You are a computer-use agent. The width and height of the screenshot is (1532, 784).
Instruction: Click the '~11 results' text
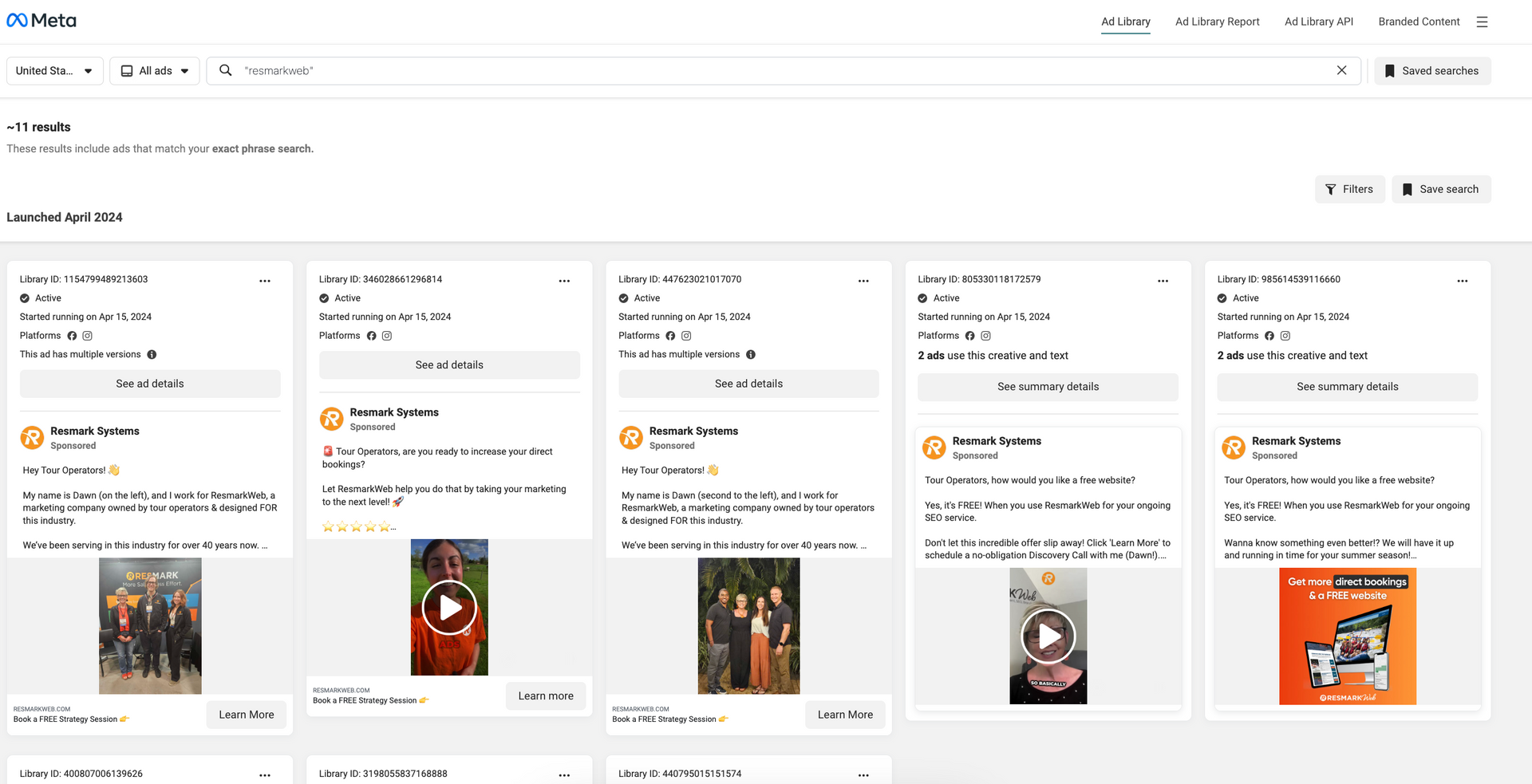(38, 127)
